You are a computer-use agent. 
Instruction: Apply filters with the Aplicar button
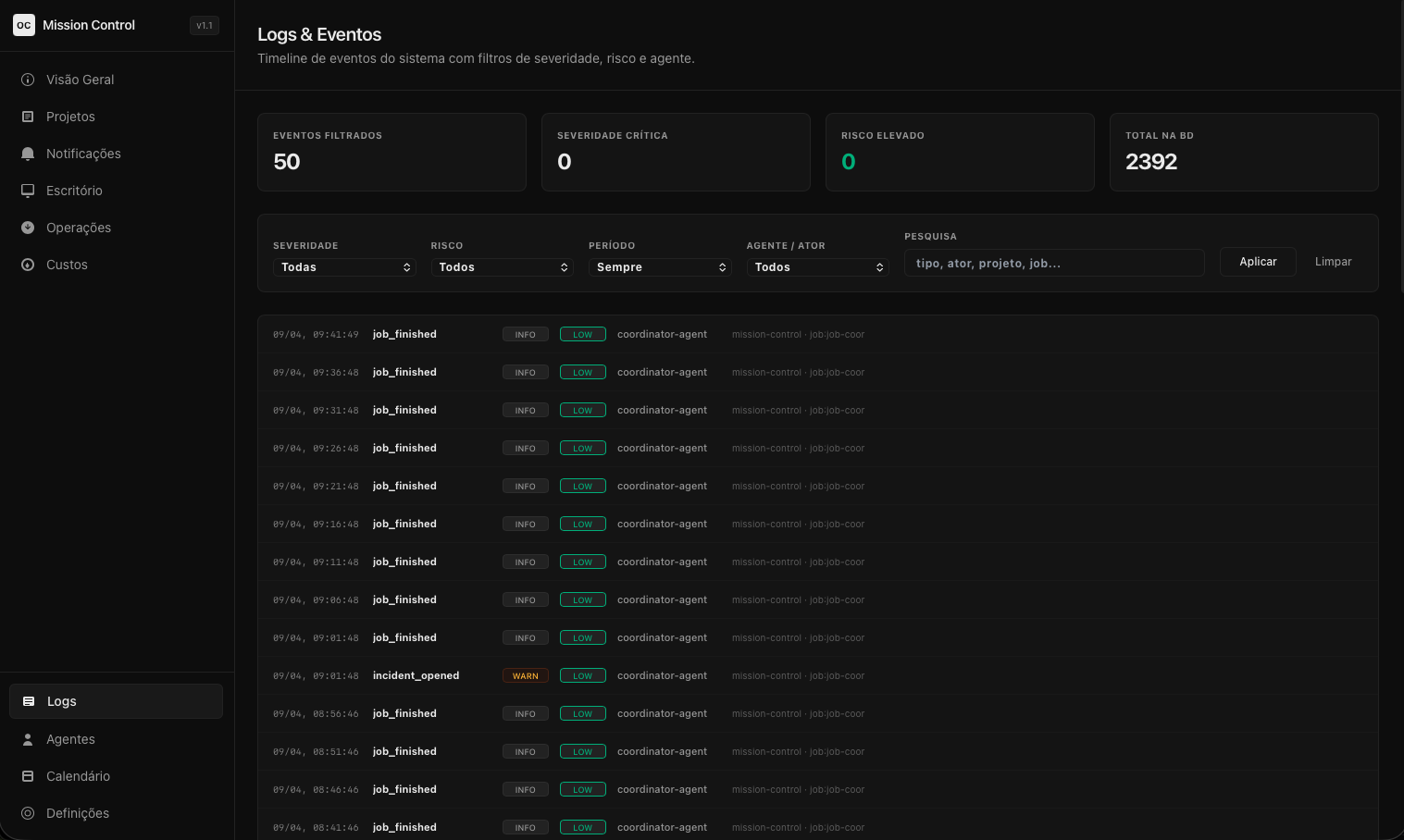tap(1258, 262)
